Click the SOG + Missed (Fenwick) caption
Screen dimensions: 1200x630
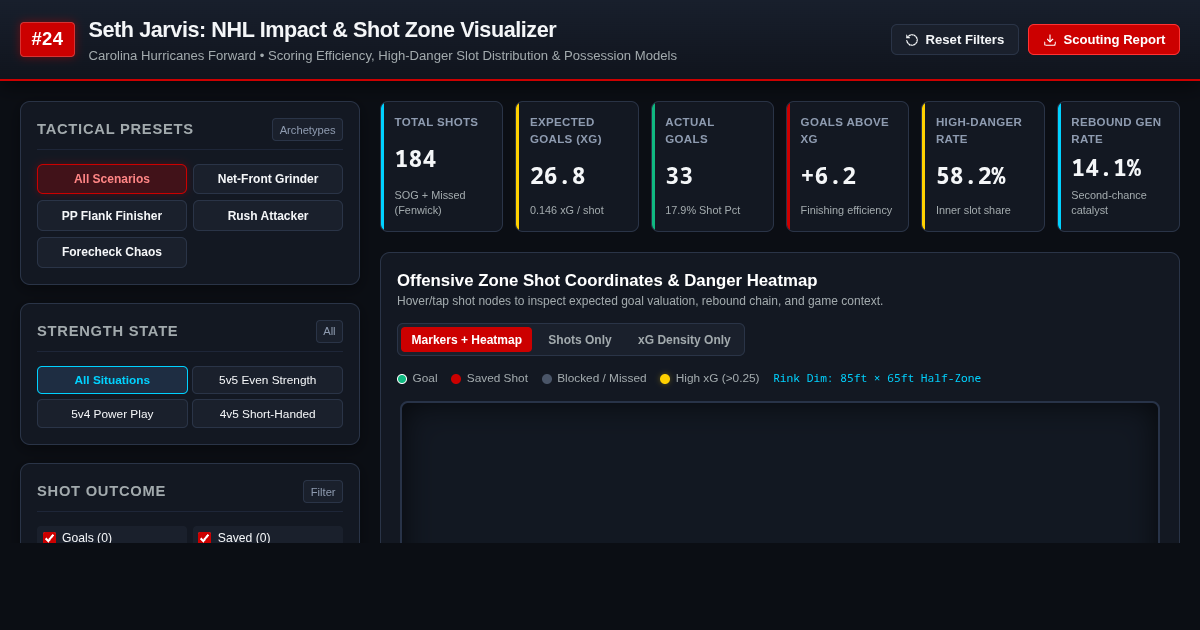430,203
